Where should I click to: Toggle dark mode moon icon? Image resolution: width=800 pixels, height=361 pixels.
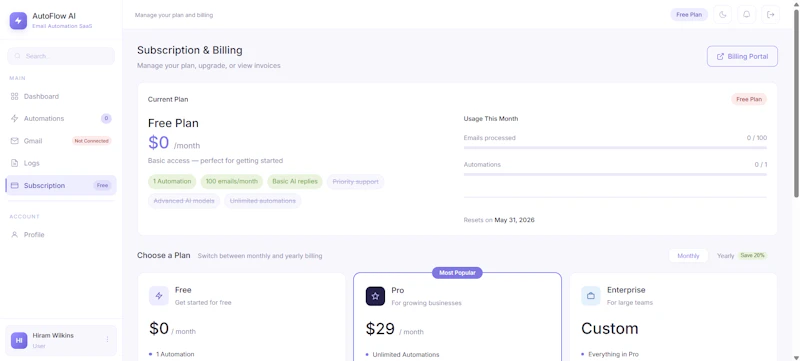click(x=722, y=15)
